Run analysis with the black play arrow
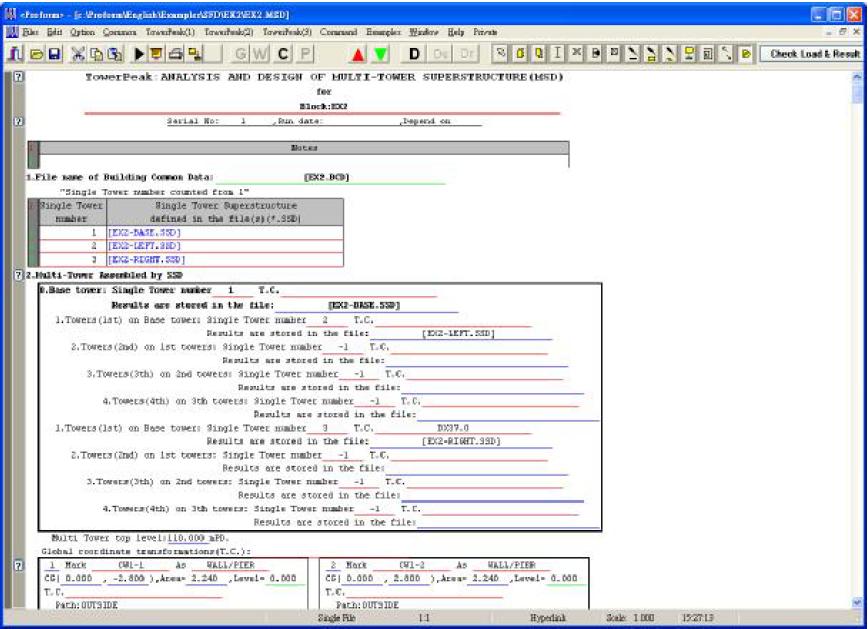 point(139,54)
